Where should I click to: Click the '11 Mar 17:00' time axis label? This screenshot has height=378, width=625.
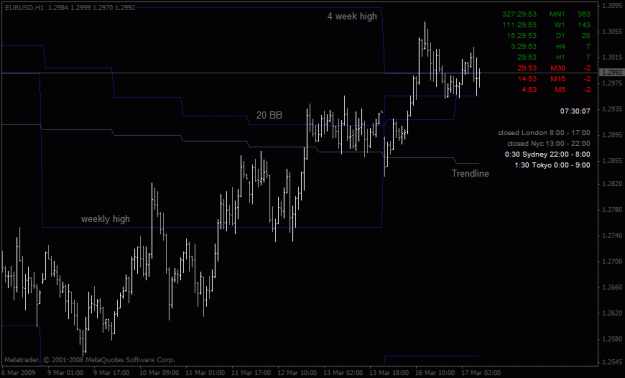(x=252, y=373)
